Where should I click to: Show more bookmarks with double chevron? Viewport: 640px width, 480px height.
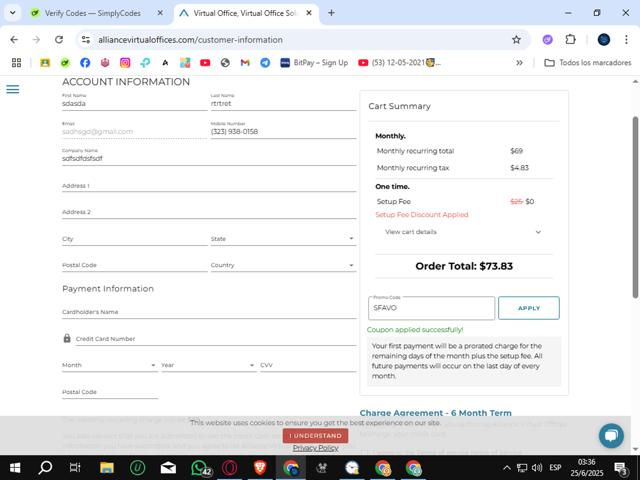[x=519, y=62]
